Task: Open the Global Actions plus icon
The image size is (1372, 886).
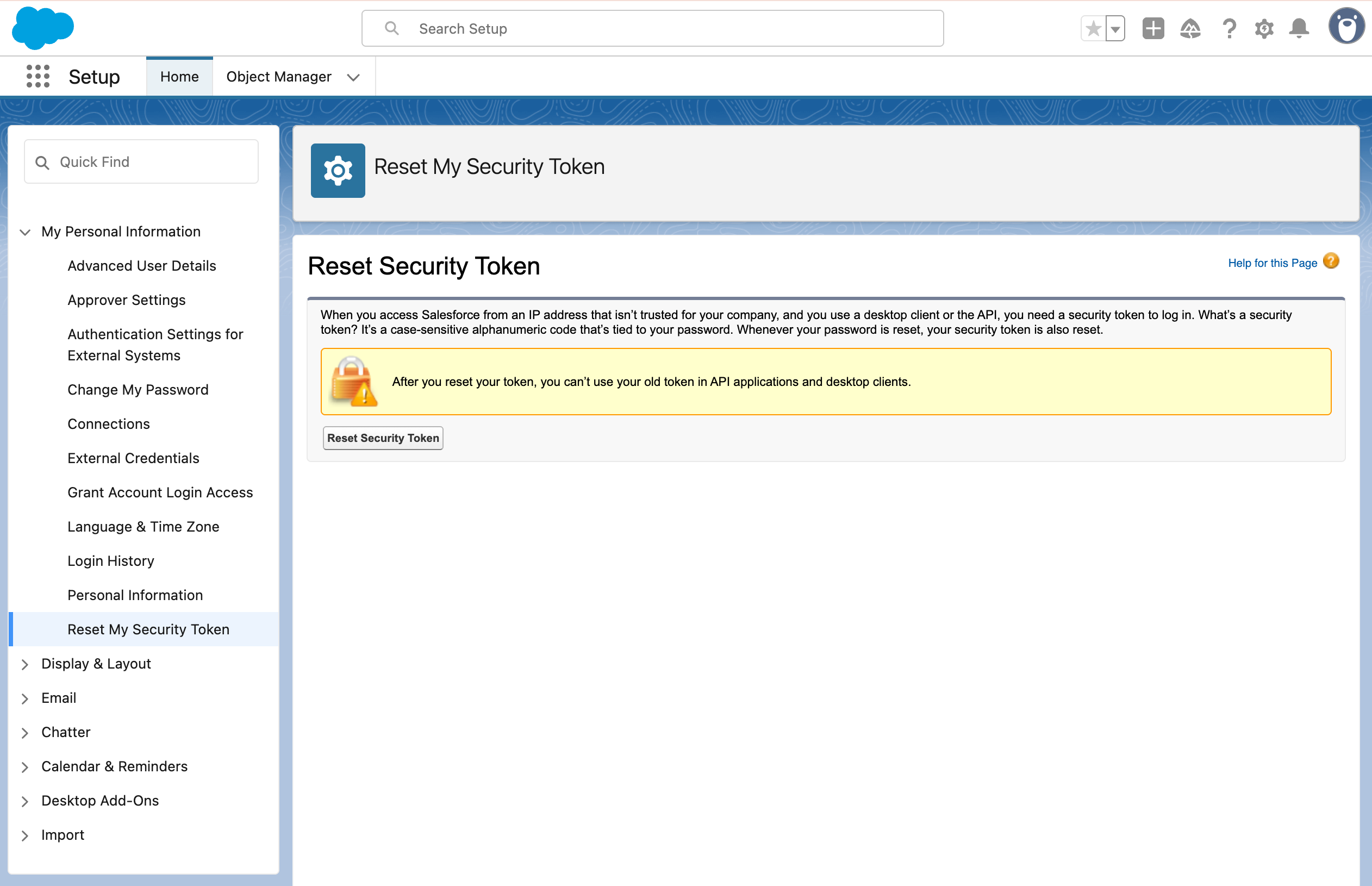Action: (x=1153, y=28)
